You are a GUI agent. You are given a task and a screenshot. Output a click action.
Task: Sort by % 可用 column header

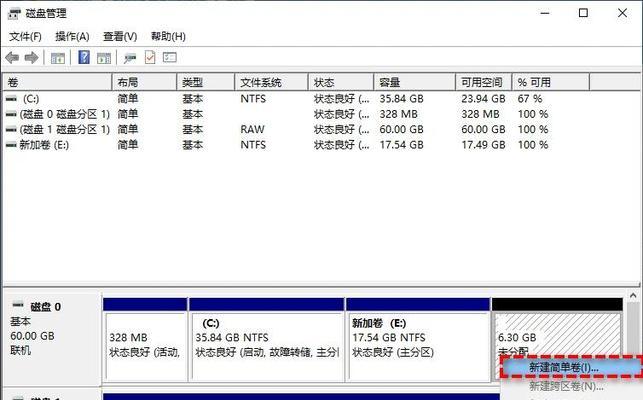[x=551, y=82]
